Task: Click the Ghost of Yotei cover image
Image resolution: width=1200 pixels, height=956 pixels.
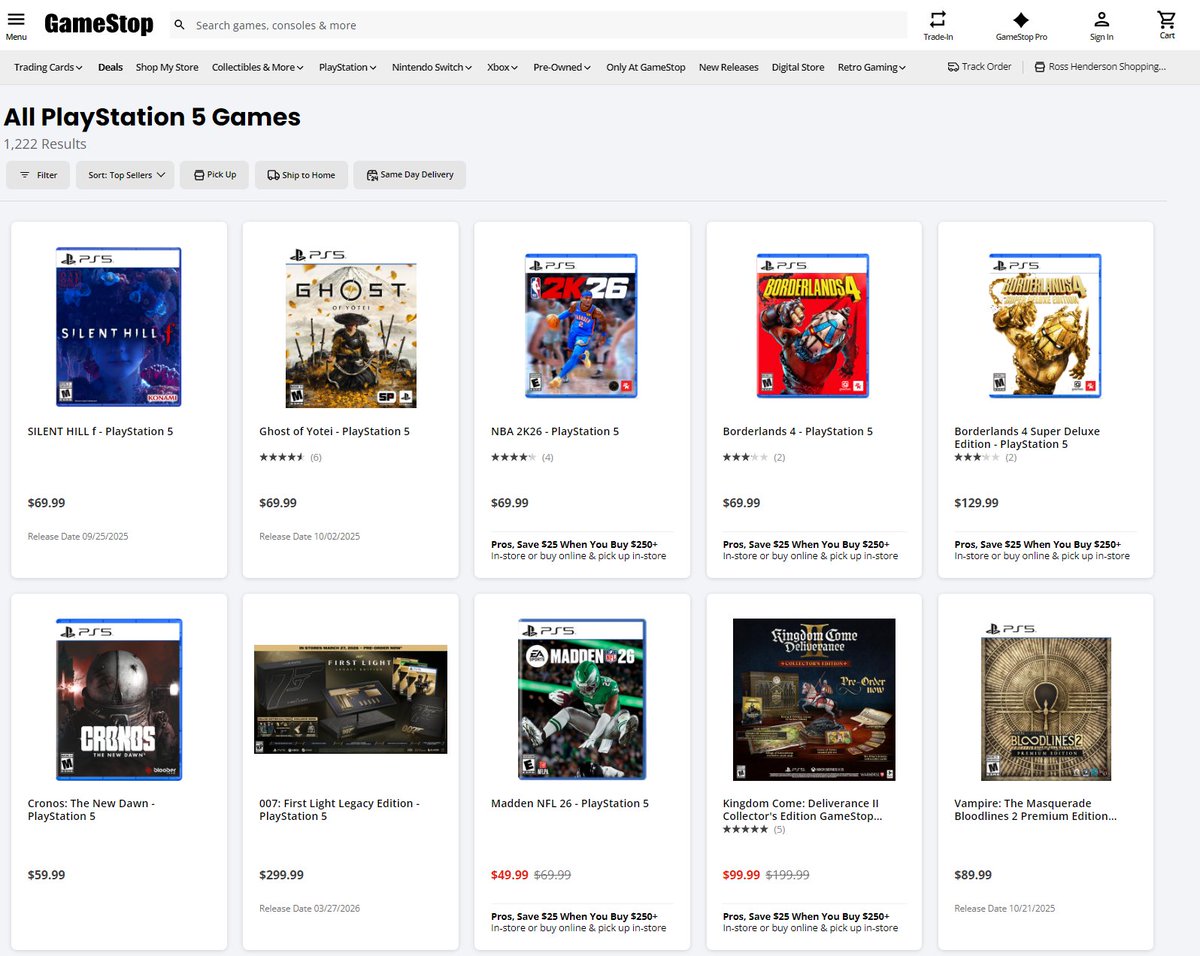Action: click(350, 327)
